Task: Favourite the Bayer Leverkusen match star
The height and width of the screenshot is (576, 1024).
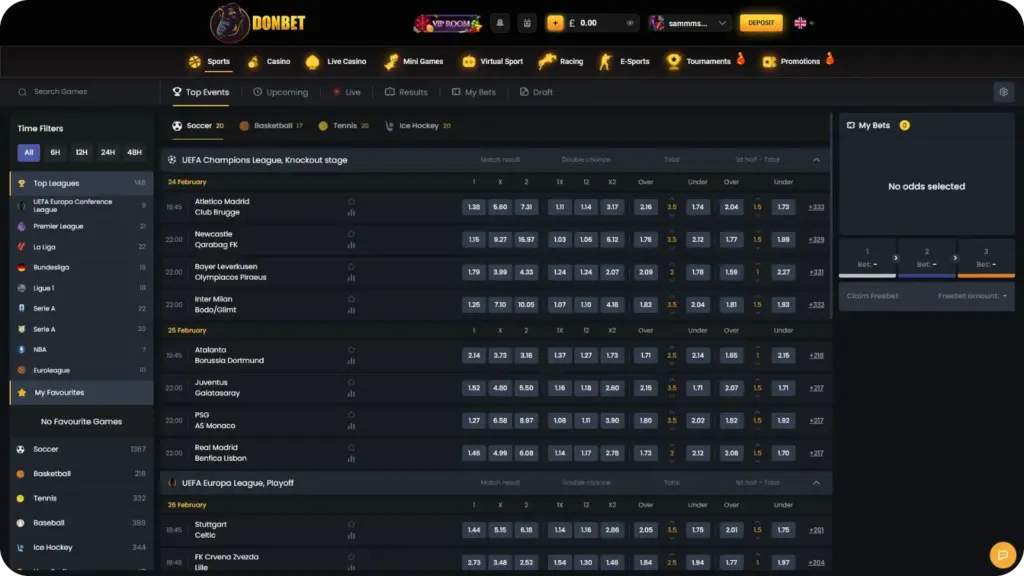Action: coord(351,266)
